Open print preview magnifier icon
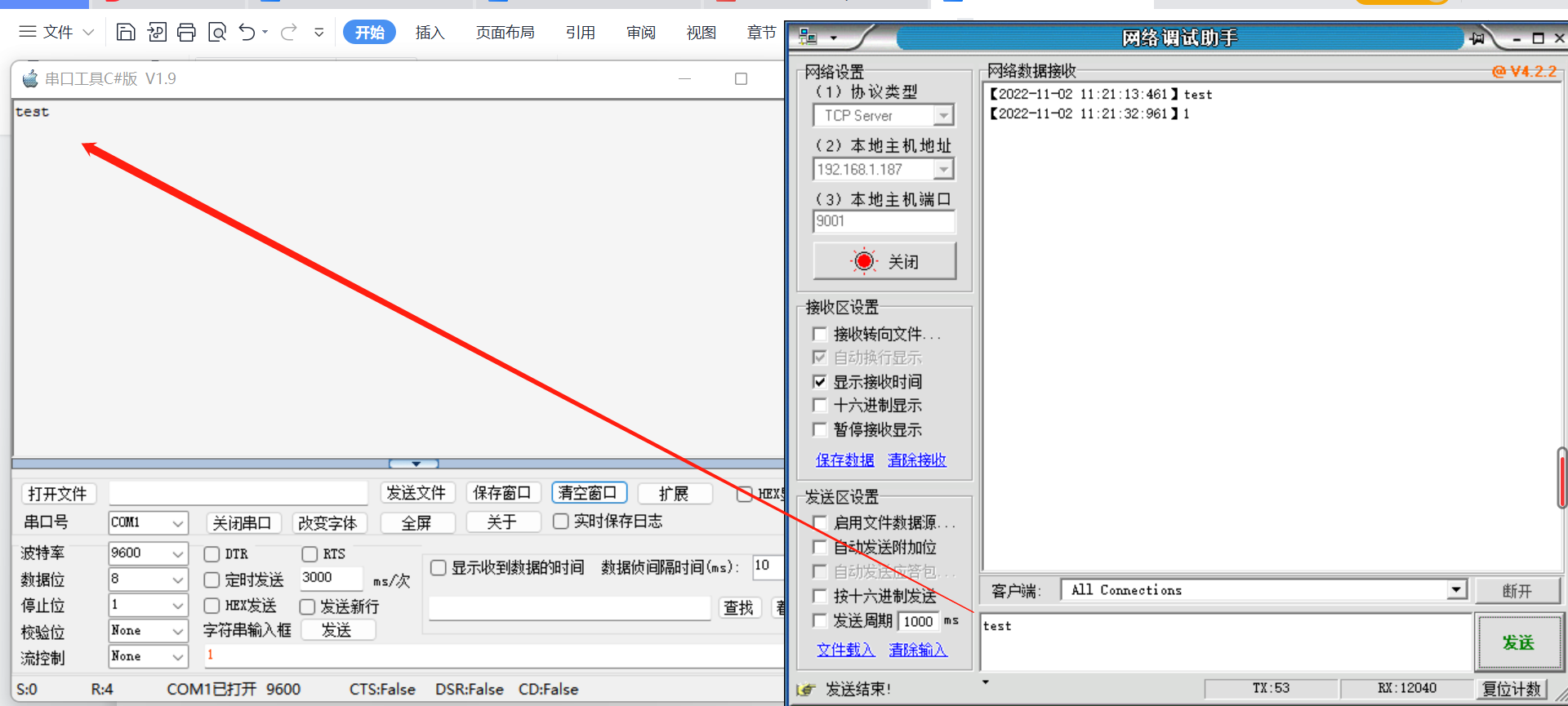1568x706 pixels. point(217,32)
